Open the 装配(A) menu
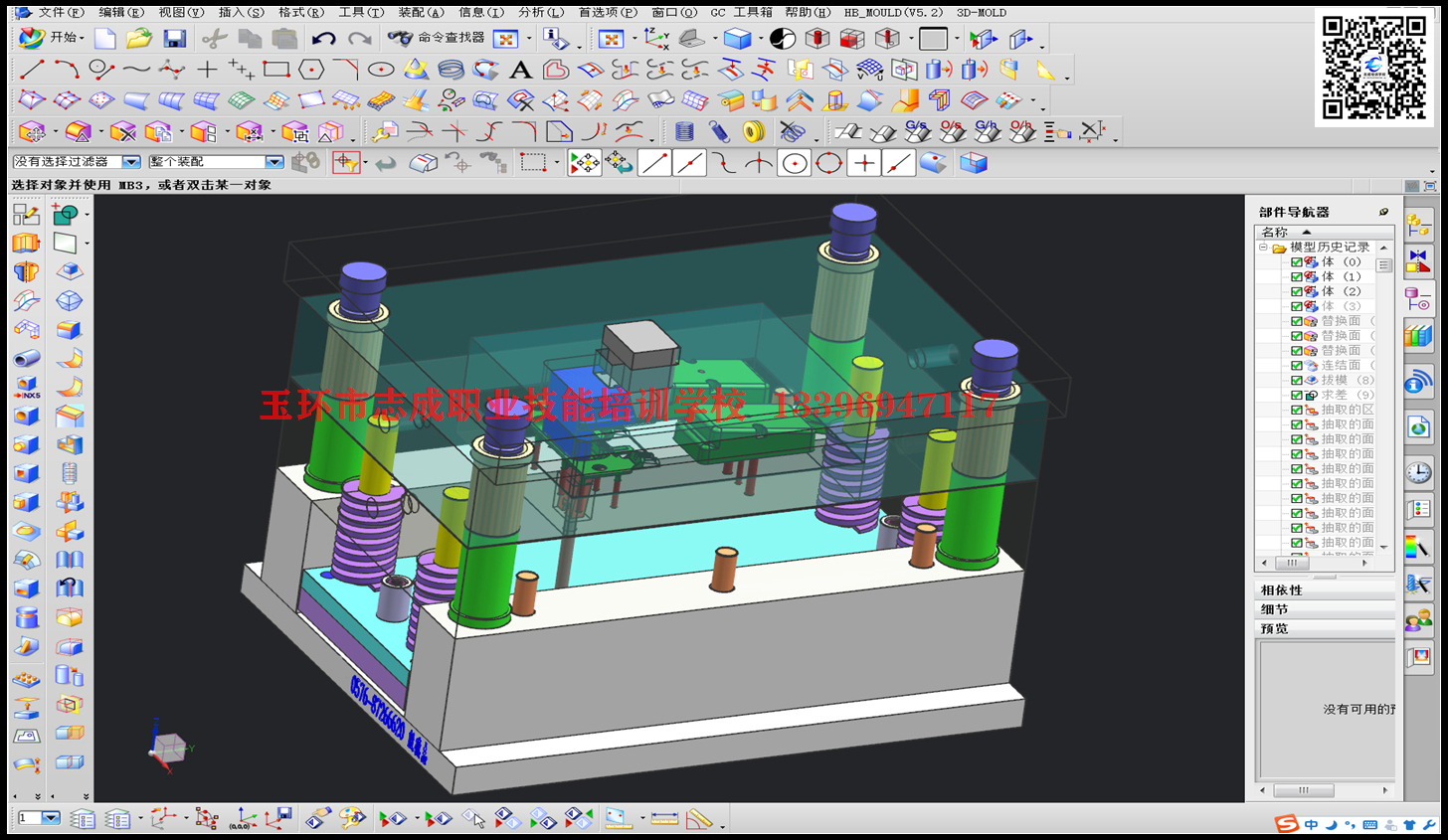Screen dimensions: 1448x840 (422, 13)
